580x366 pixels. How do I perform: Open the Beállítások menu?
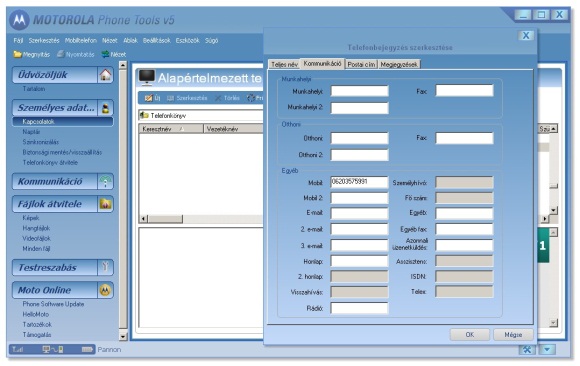coord(157,41)
